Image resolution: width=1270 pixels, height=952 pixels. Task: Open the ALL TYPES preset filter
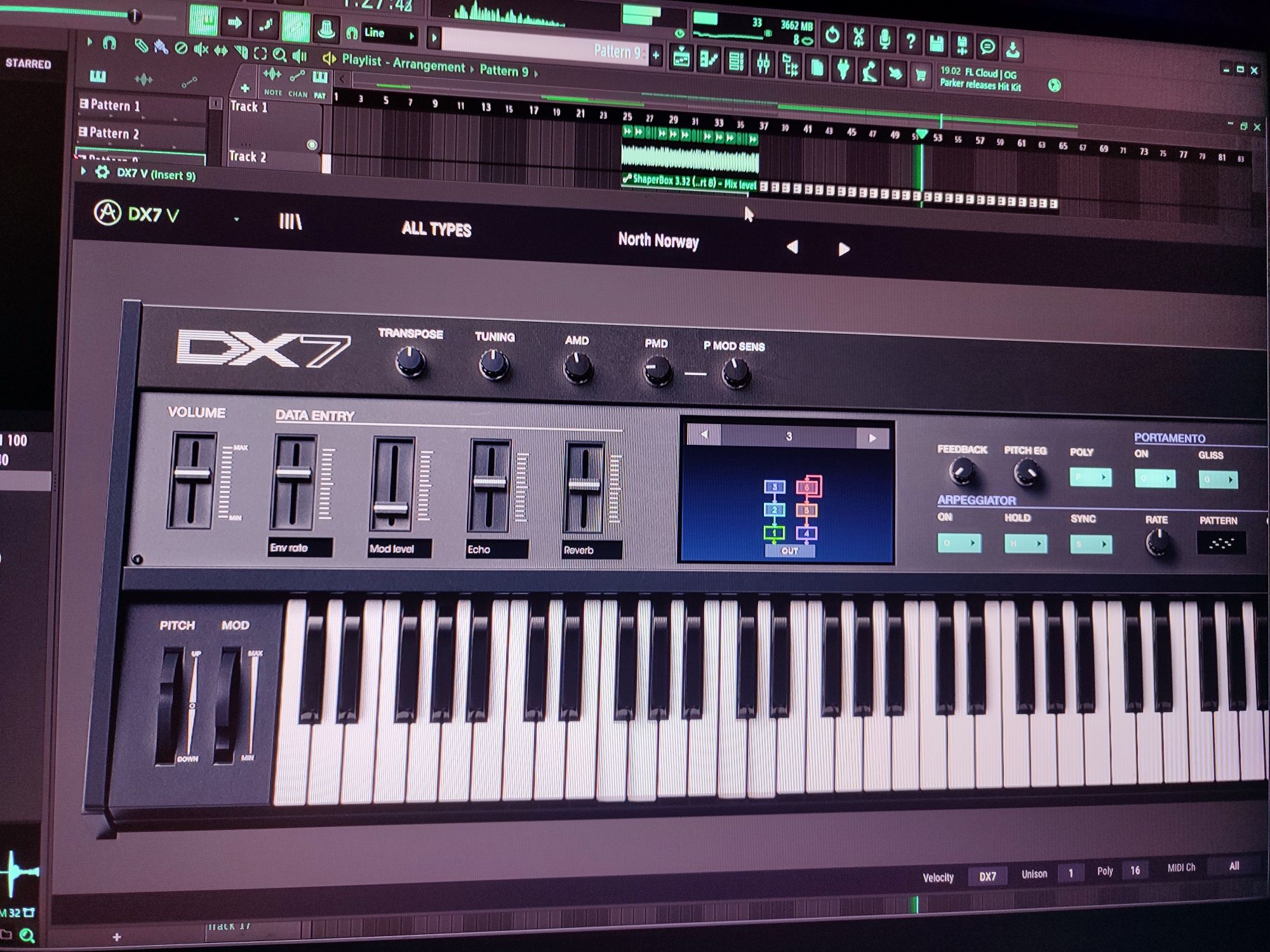coord(436,228)
